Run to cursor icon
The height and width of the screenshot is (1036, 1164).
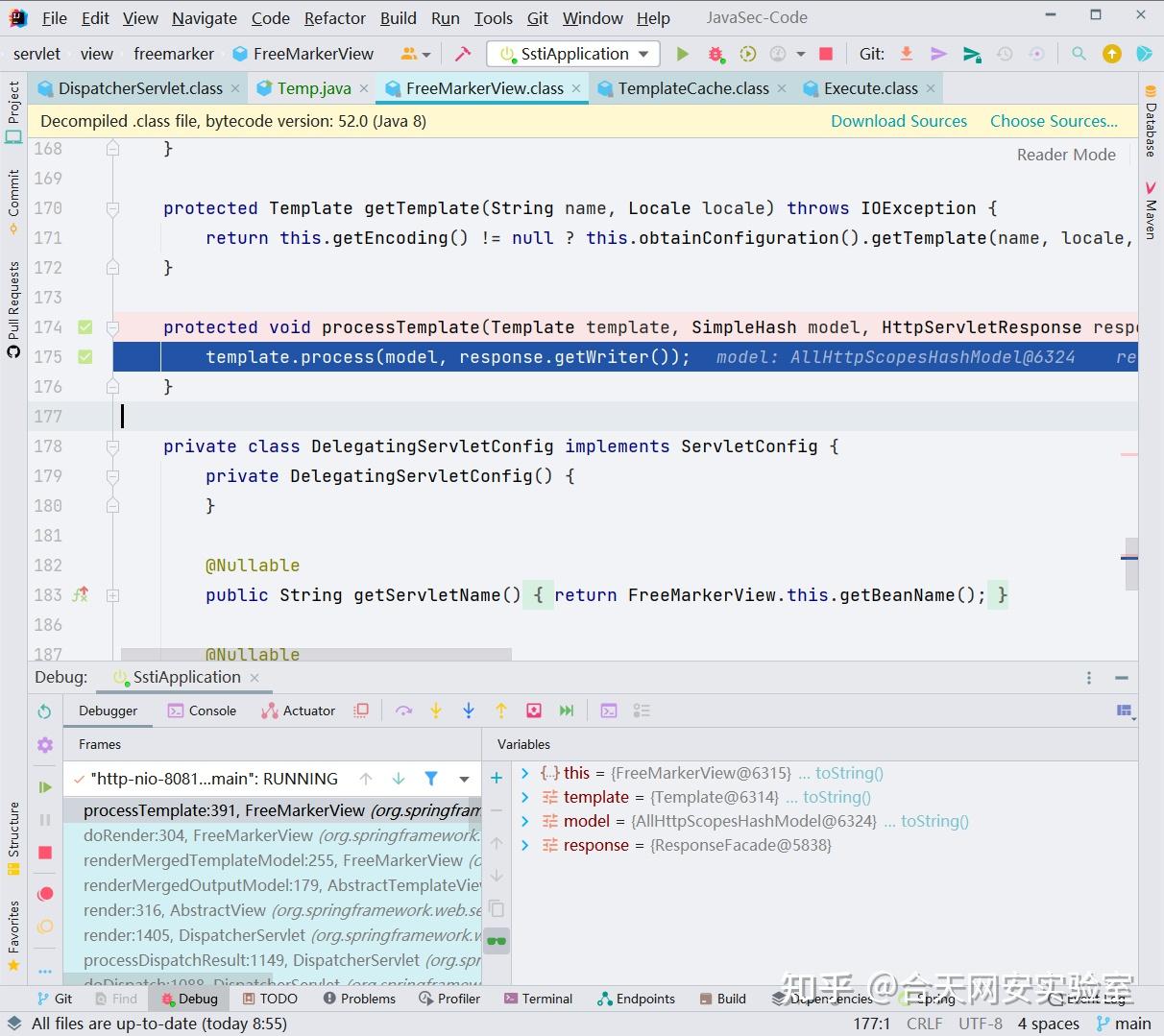pyautogui.click(x=567, y=711)
